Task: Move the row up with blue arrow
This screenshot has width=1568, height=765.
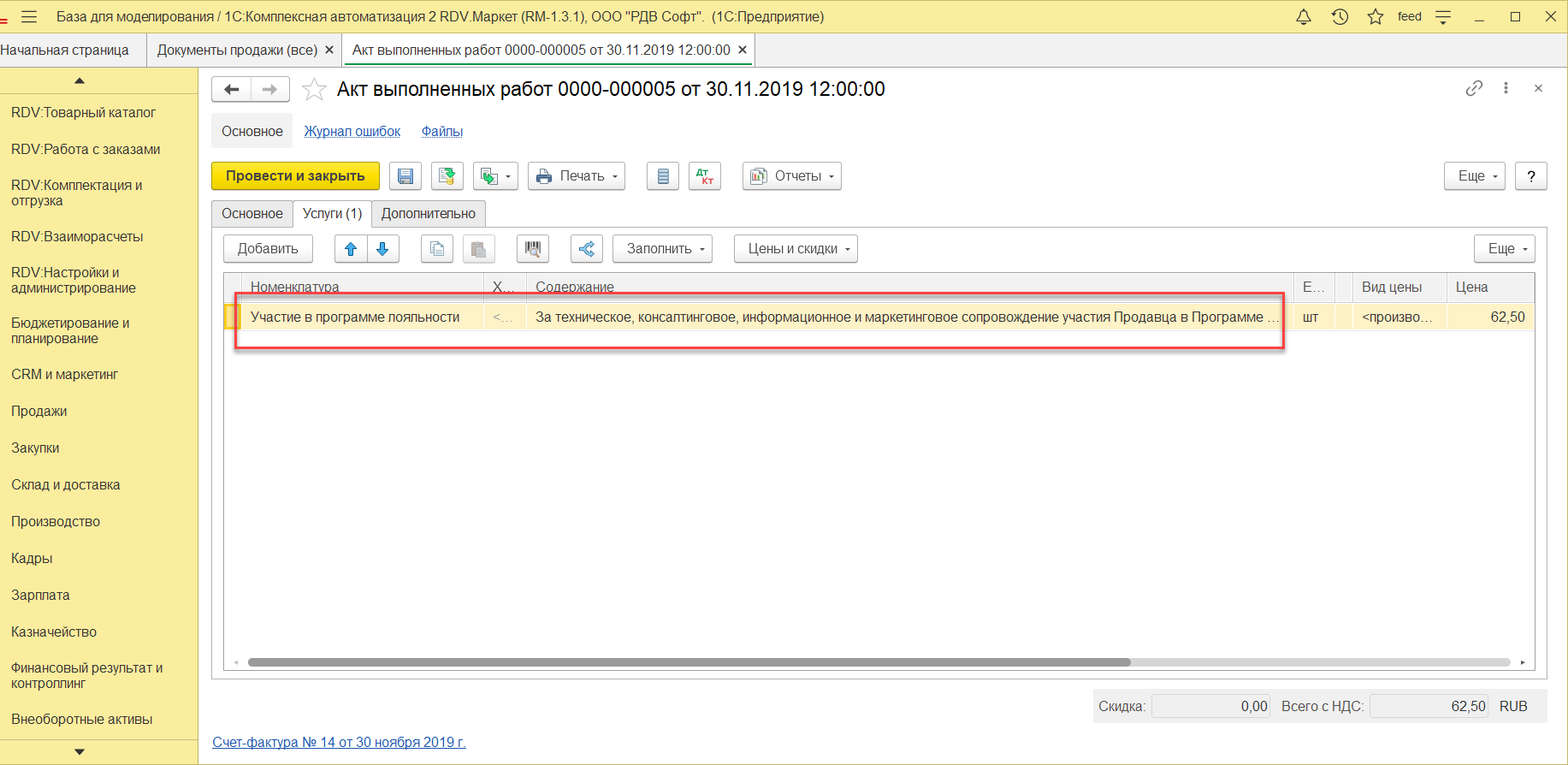Action: [x=351, y=249]
